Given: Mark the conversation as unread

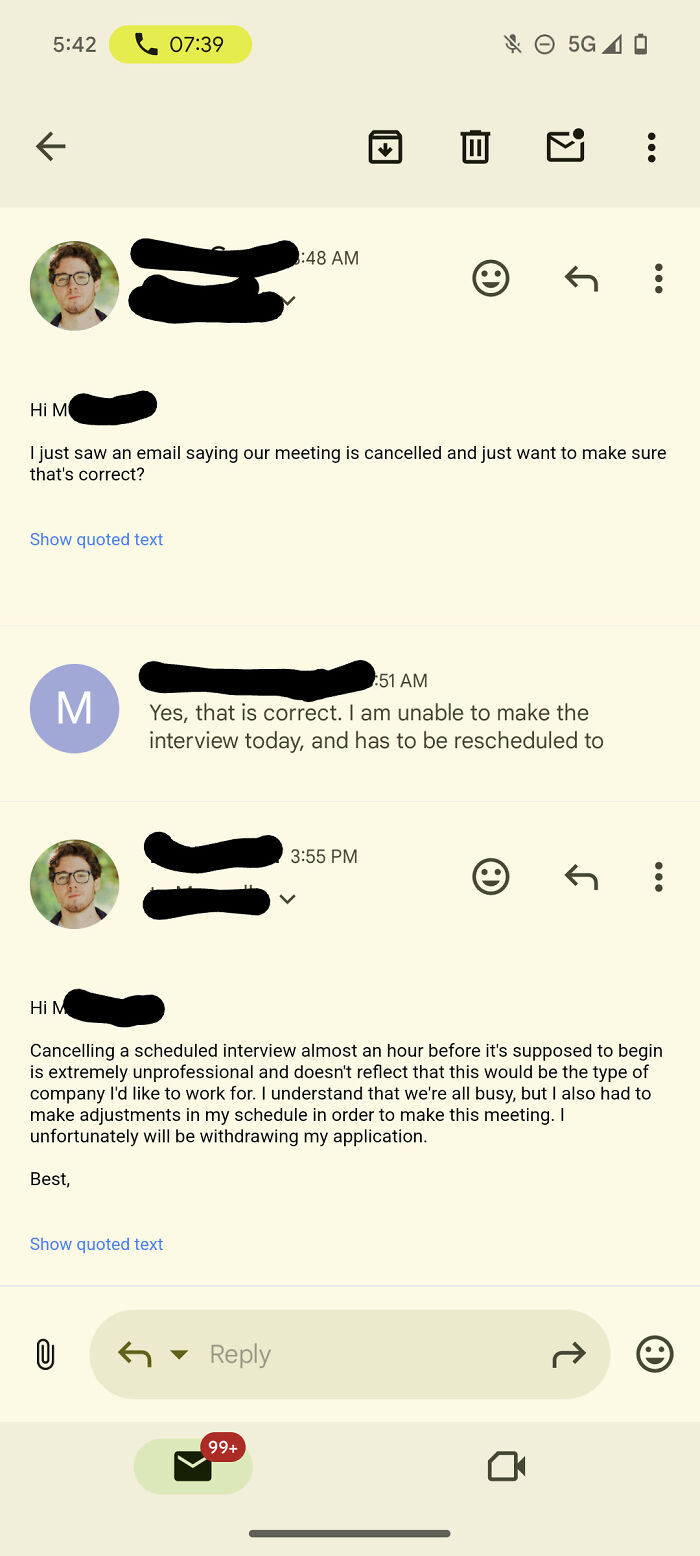Looking at the screenshot, I should [565, 146].
